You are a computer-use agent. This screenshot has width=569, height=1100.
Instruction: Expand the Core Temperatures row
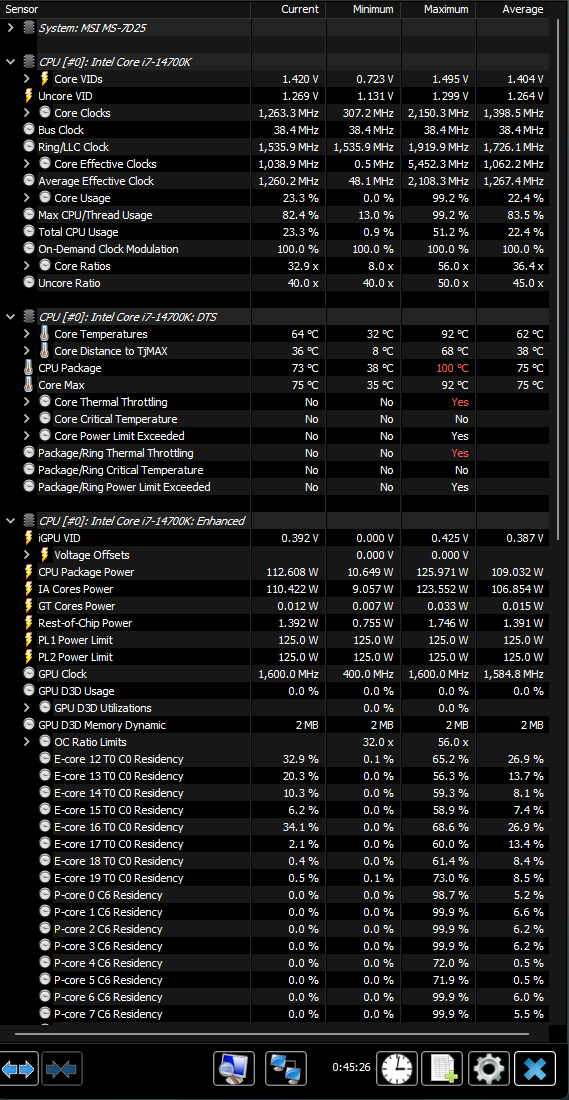[27, 334]
